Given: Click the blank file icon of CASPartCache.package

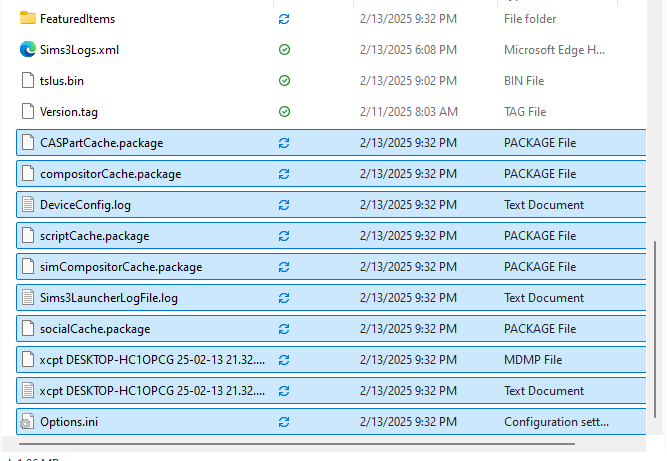Looking at the screenshot, I should pyautogui.click(x=28, y=142).
